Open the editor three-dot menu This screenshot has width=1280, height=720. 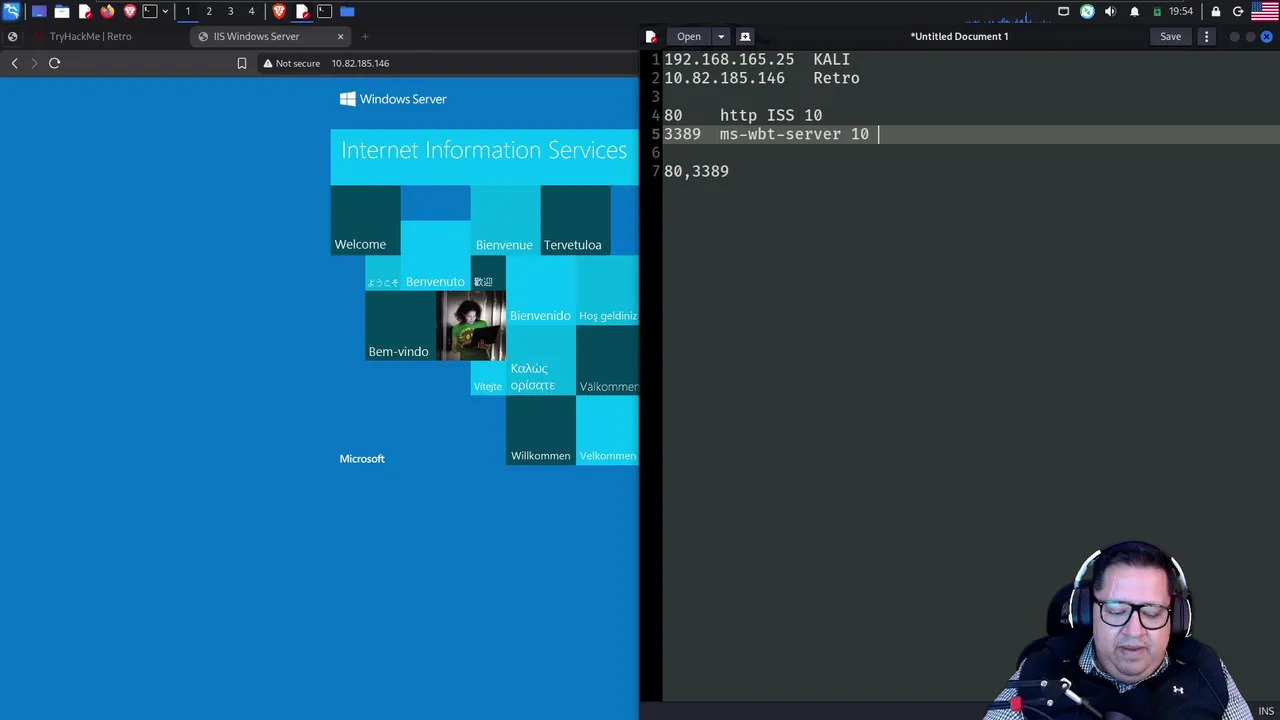point(1206,37)
